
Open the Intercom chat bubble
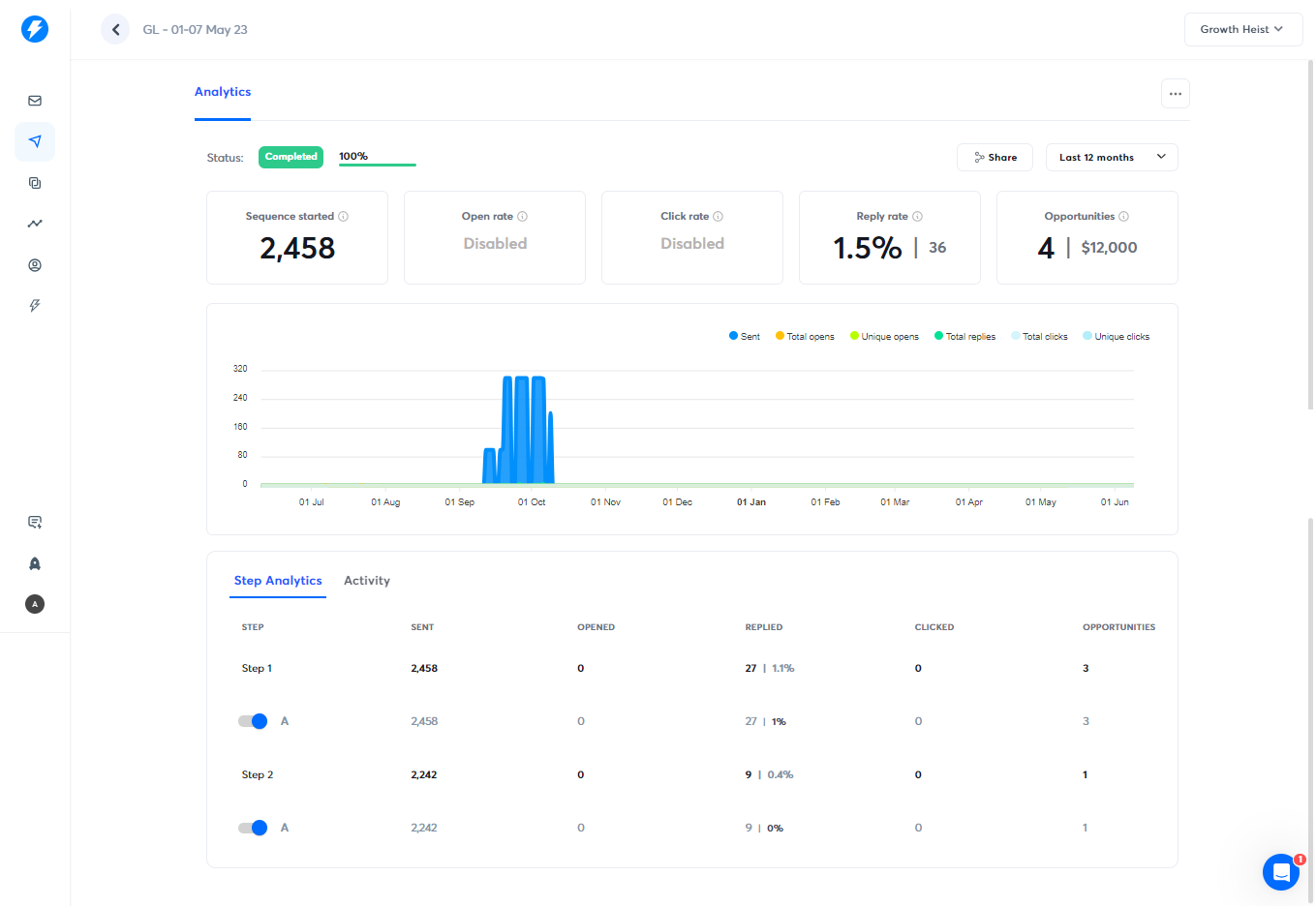click(x=1280, y=872)
